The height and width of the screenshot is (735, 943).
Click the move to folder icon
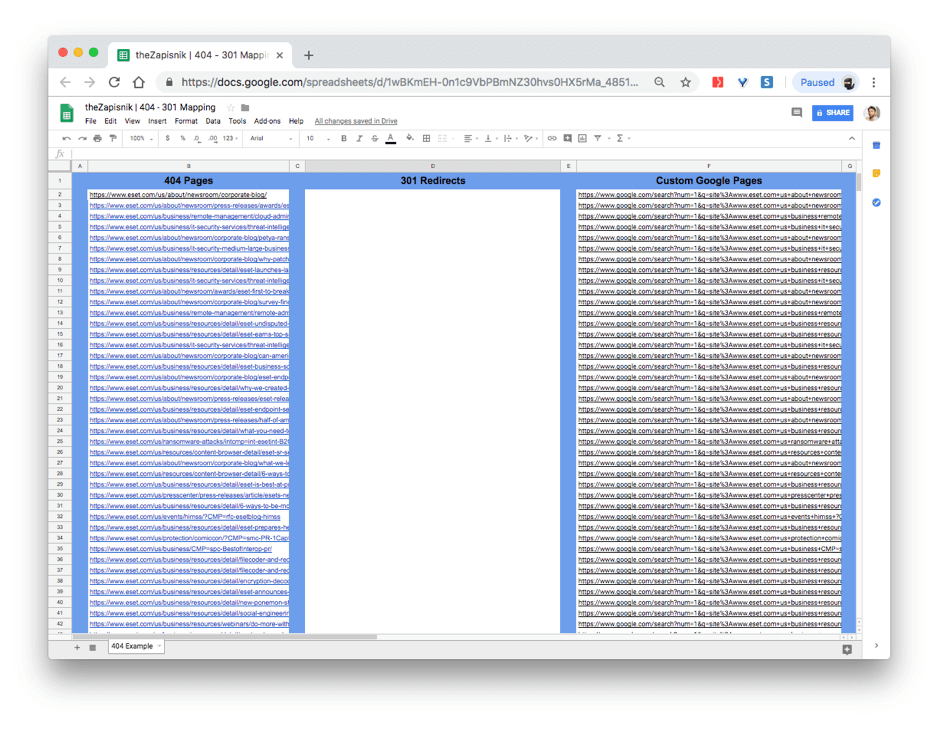pyautogui.click(x=245, y=108)
